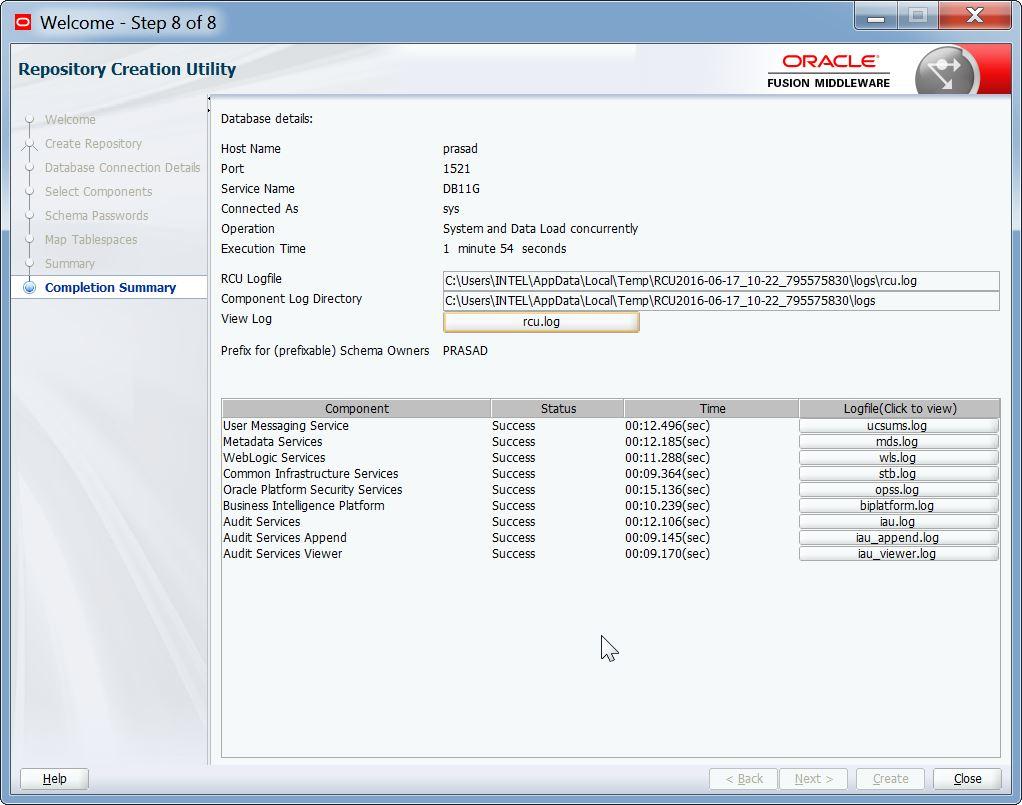Select the Welcome step in sidebar

(70, 120)
